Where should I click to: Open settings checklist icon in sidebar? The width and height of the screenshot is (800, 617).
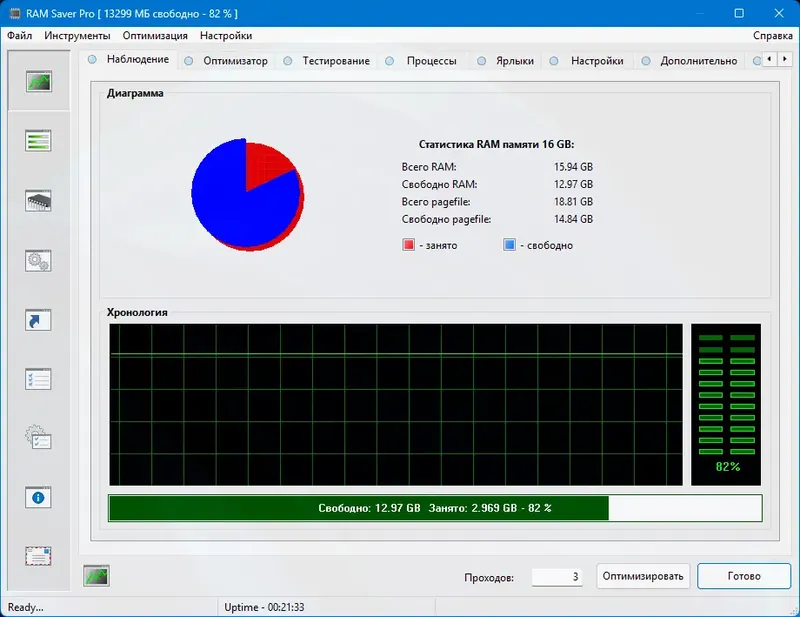[x=37, y=380]
